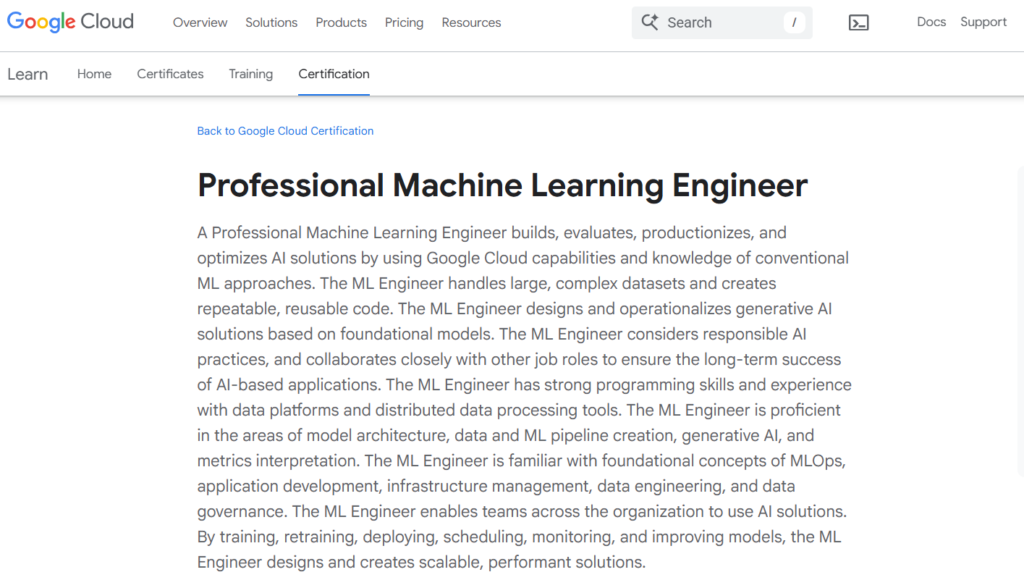
Task: Open the Resources menu
Action: click(x=471, y=22)
